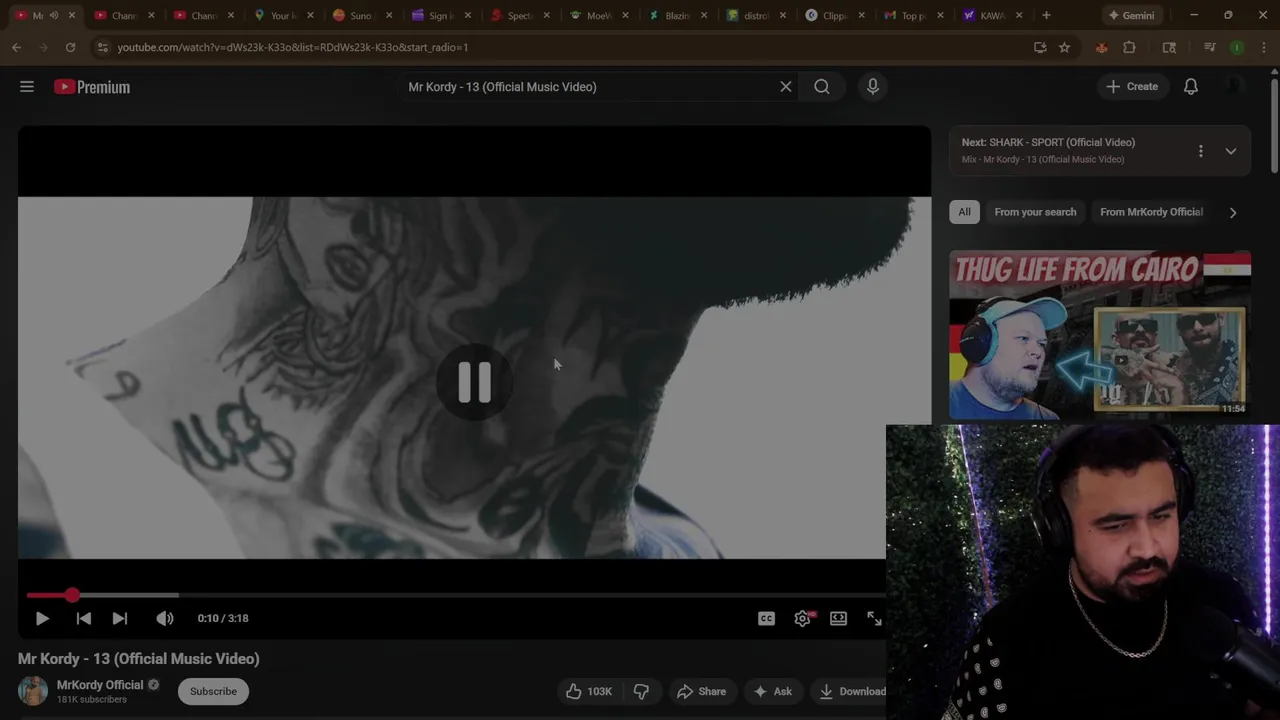1280x720 pixels.
Task: Switch to the Suno tab
Action: [362, 15]
